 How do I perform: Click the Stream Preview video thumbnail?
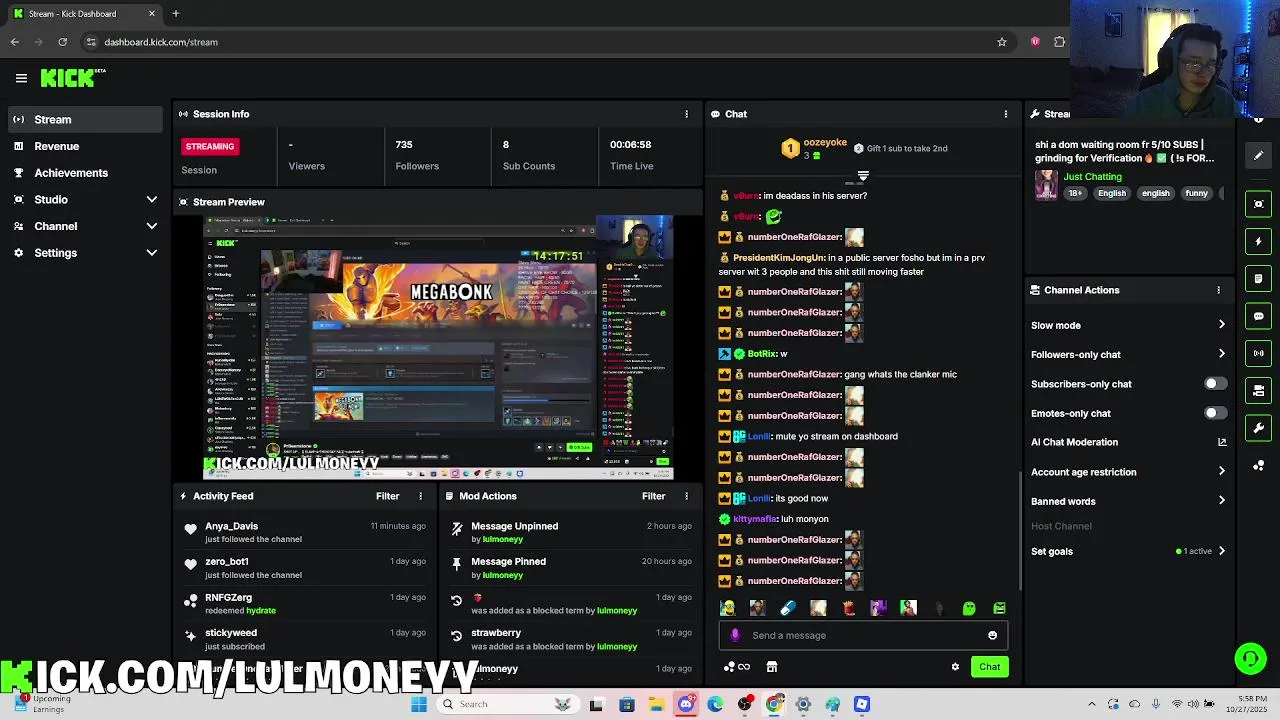(438, 348)
